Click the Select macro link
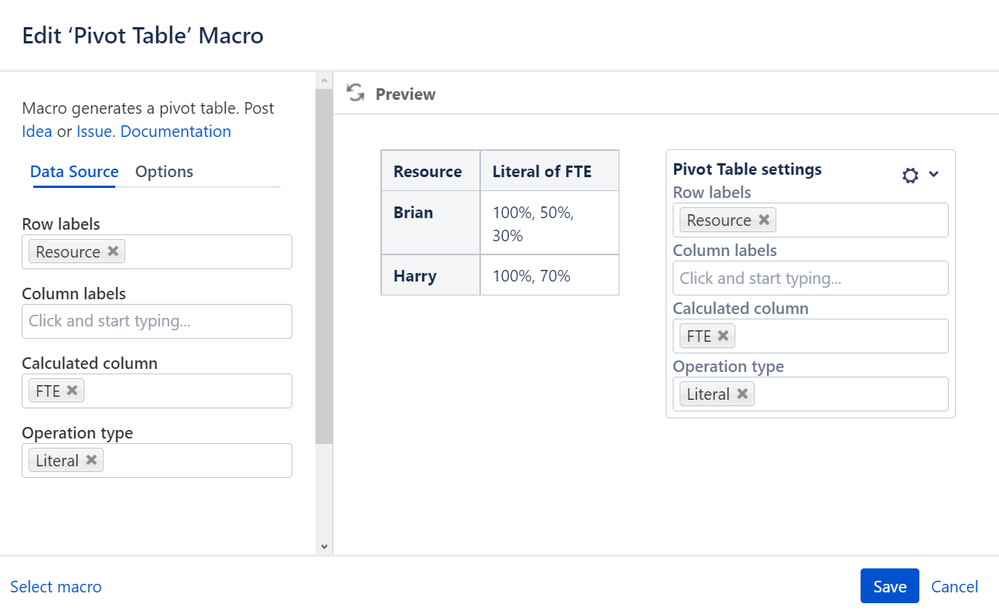Image resolution: width=999 pixels, height=611 pixels. click(x=56, y=586)
